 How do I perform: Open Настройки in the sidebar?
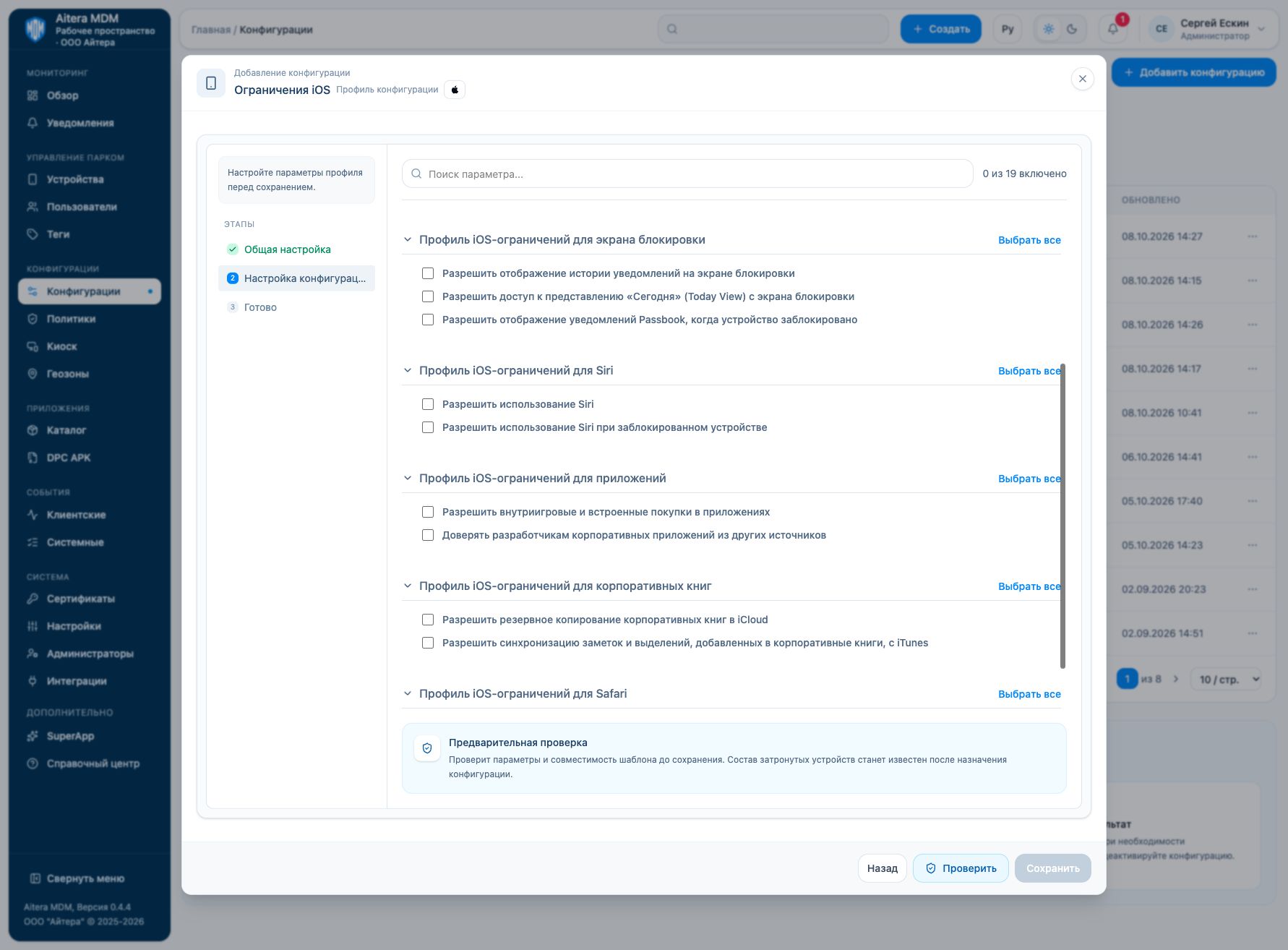click(x=74, y=626)
